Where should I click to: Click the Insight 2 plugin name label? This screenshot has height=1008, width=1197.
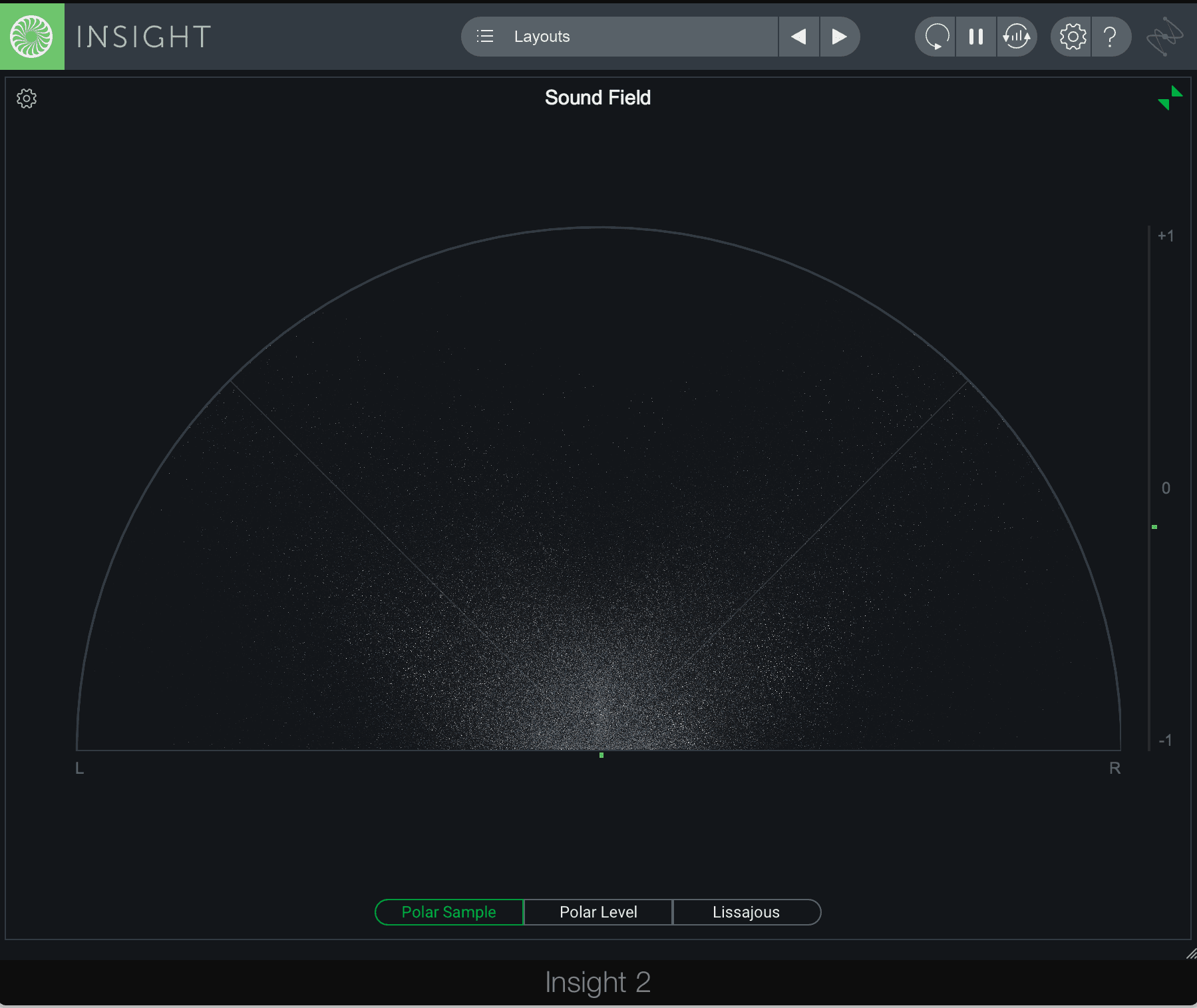click(598, 983)
